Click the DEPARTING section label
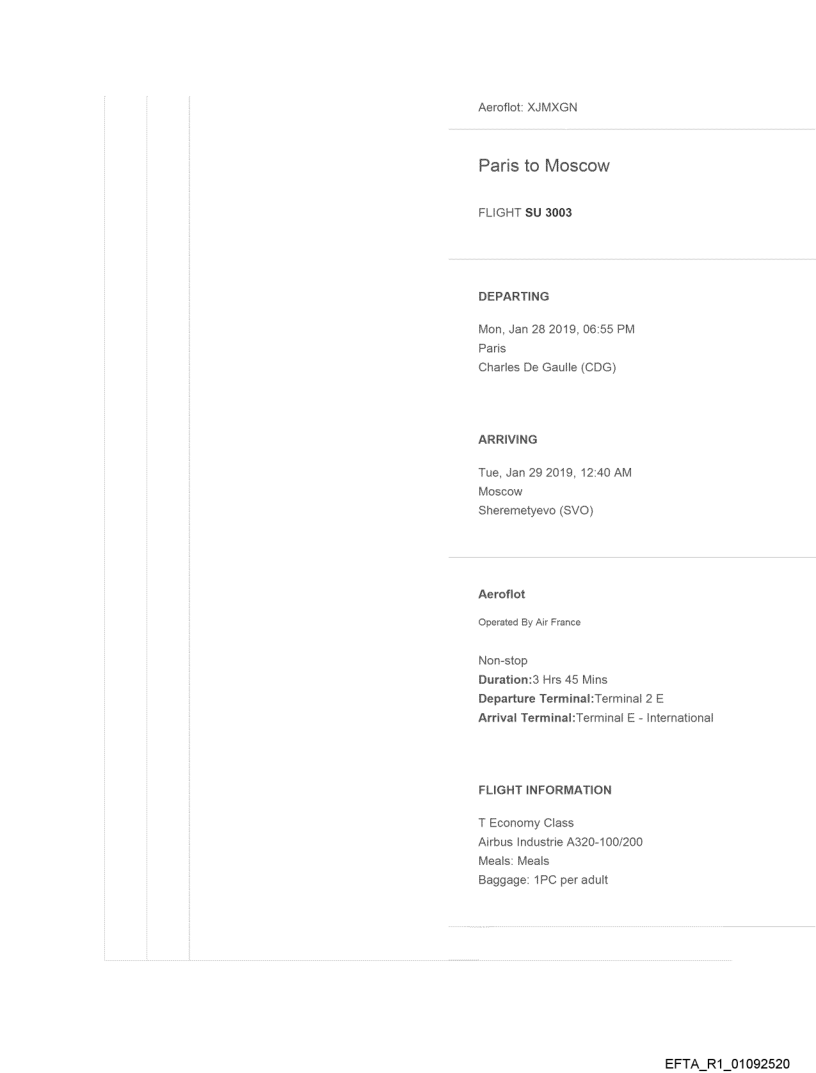This screenshot has width=816, height=1073. pos(513,296)
